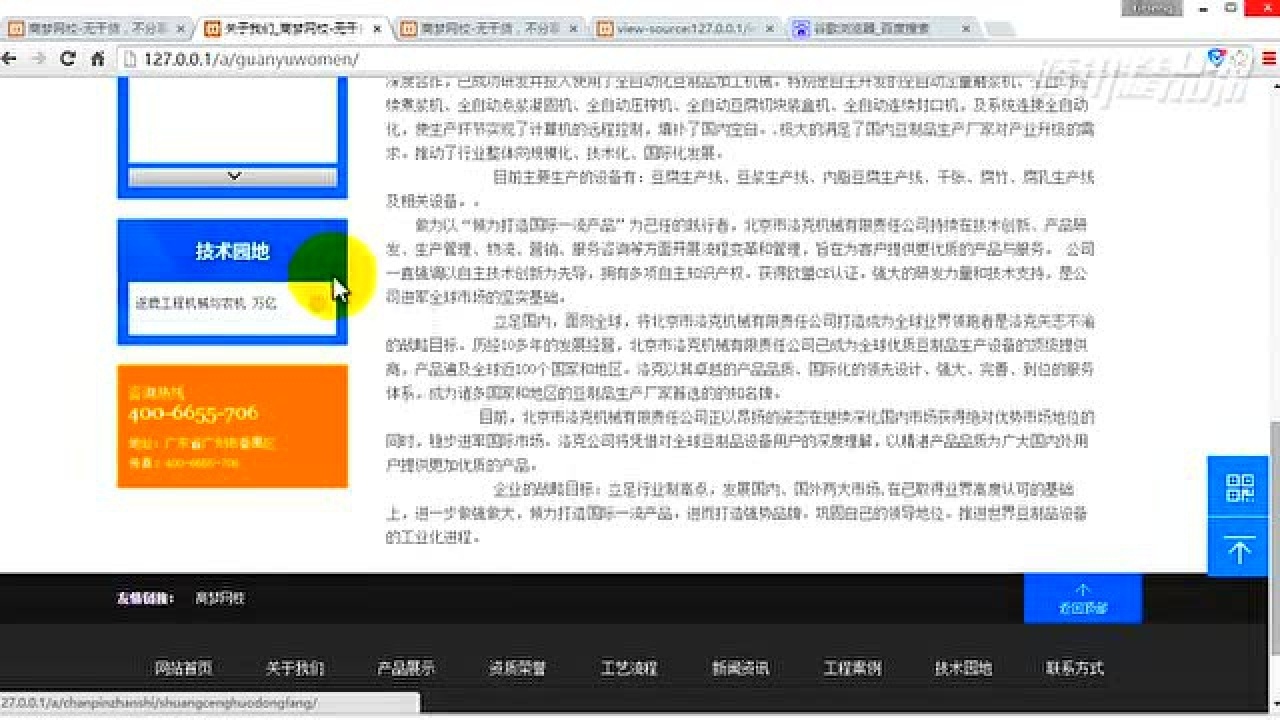
Task: Open 联系方式 in footer nav
Action: point(1075,668)
